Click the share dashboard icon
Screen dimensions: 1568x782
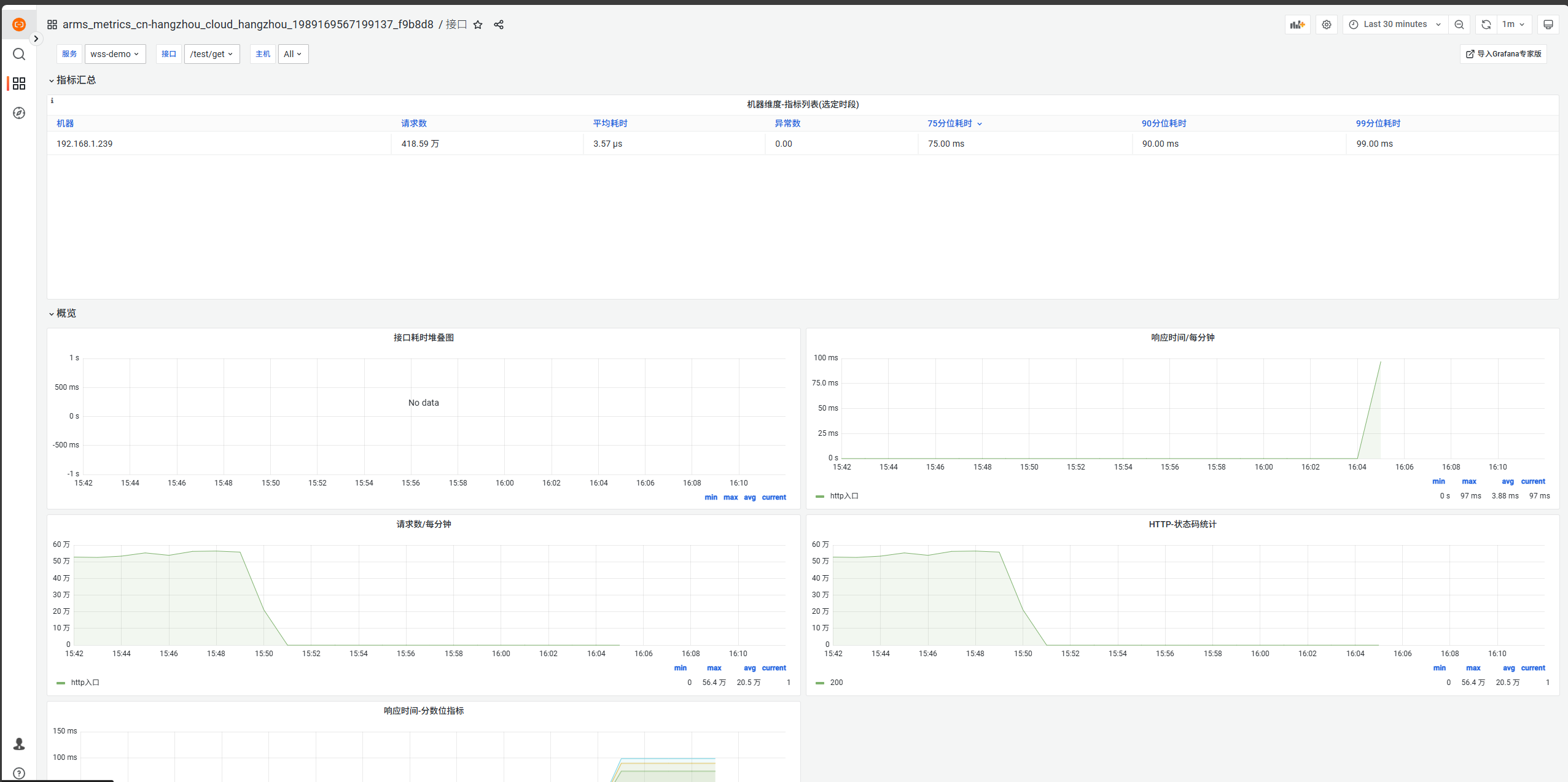(x=499, y=25)
